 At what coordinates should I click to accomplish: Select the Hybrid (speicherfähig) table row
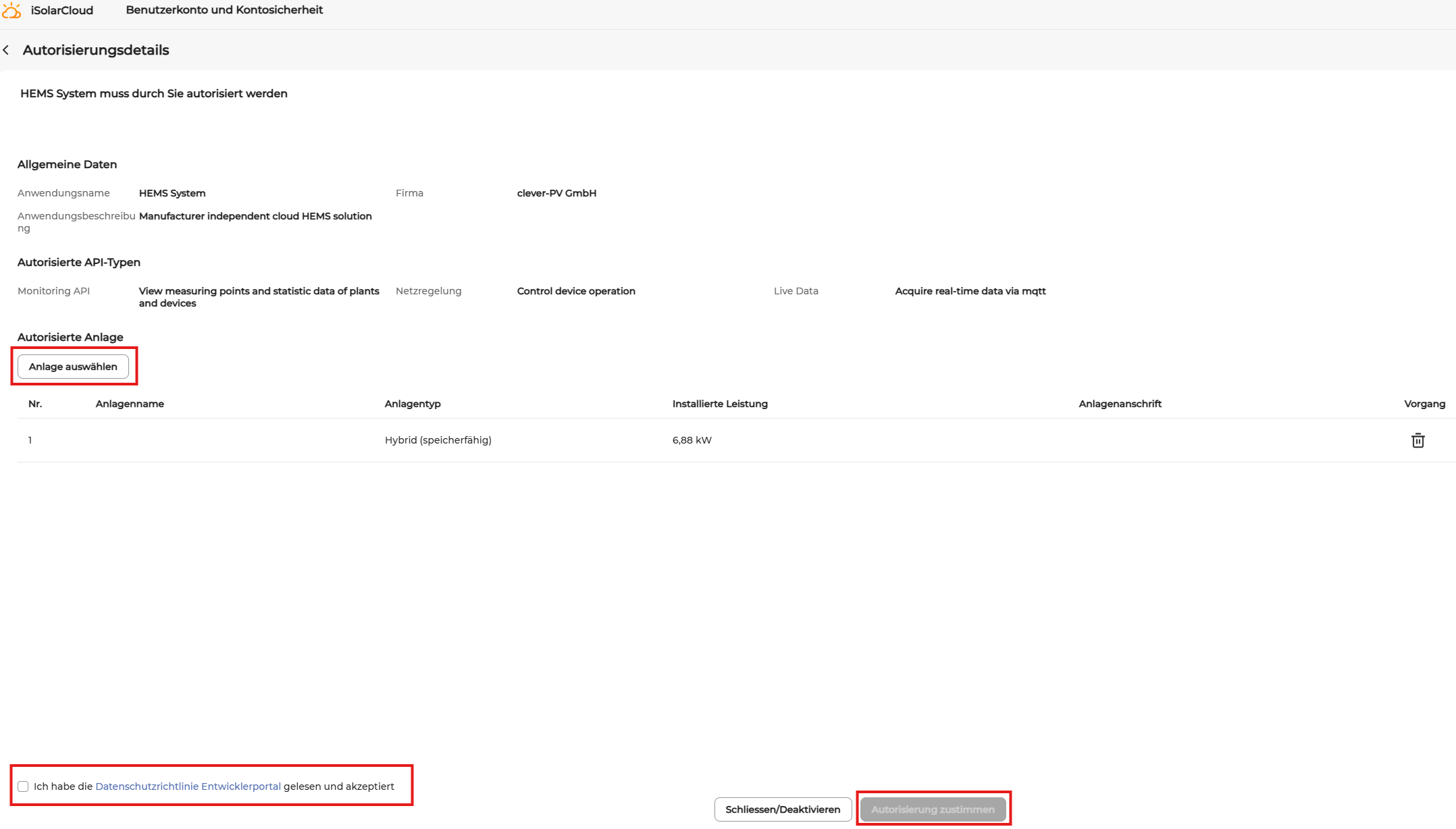[x=438, y=439]
